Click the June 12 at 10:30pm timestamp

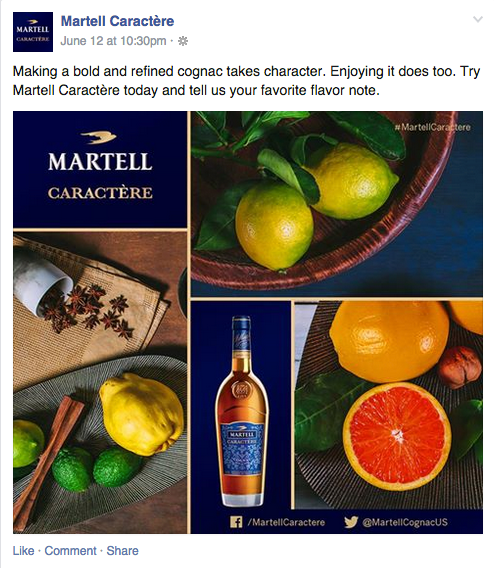pyautogui.click(x=113, y=41)
